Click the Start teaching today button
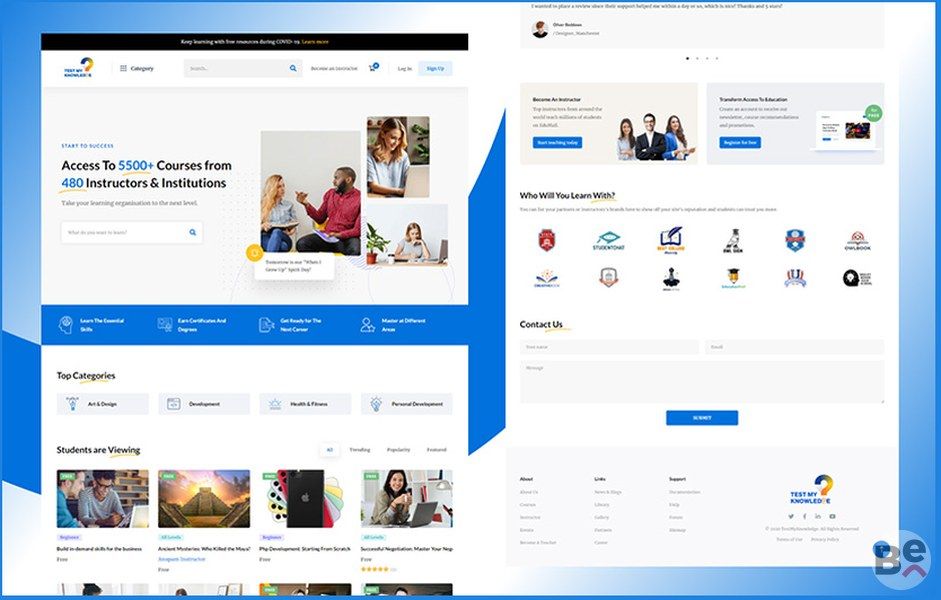941x600 pixels. click(557, 143)
